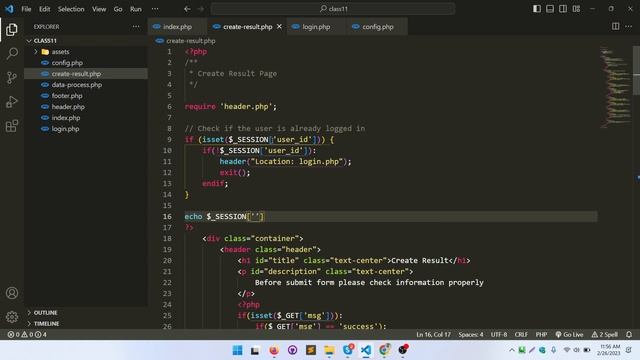The image size is (640, 360).
Task: Open the File menu
Action: [x=26, y=9]
